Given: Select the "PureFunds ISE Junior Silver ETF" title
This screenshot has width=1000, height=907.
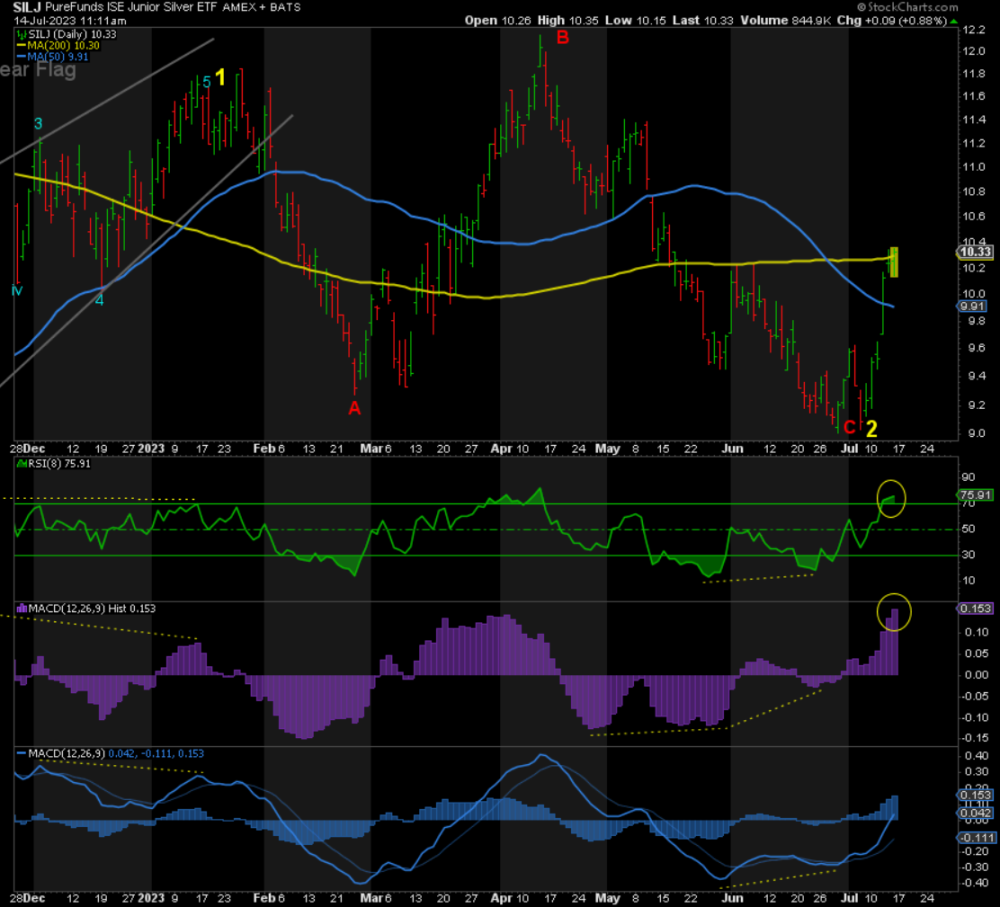Looking at the screenshot, I should 132,8.
